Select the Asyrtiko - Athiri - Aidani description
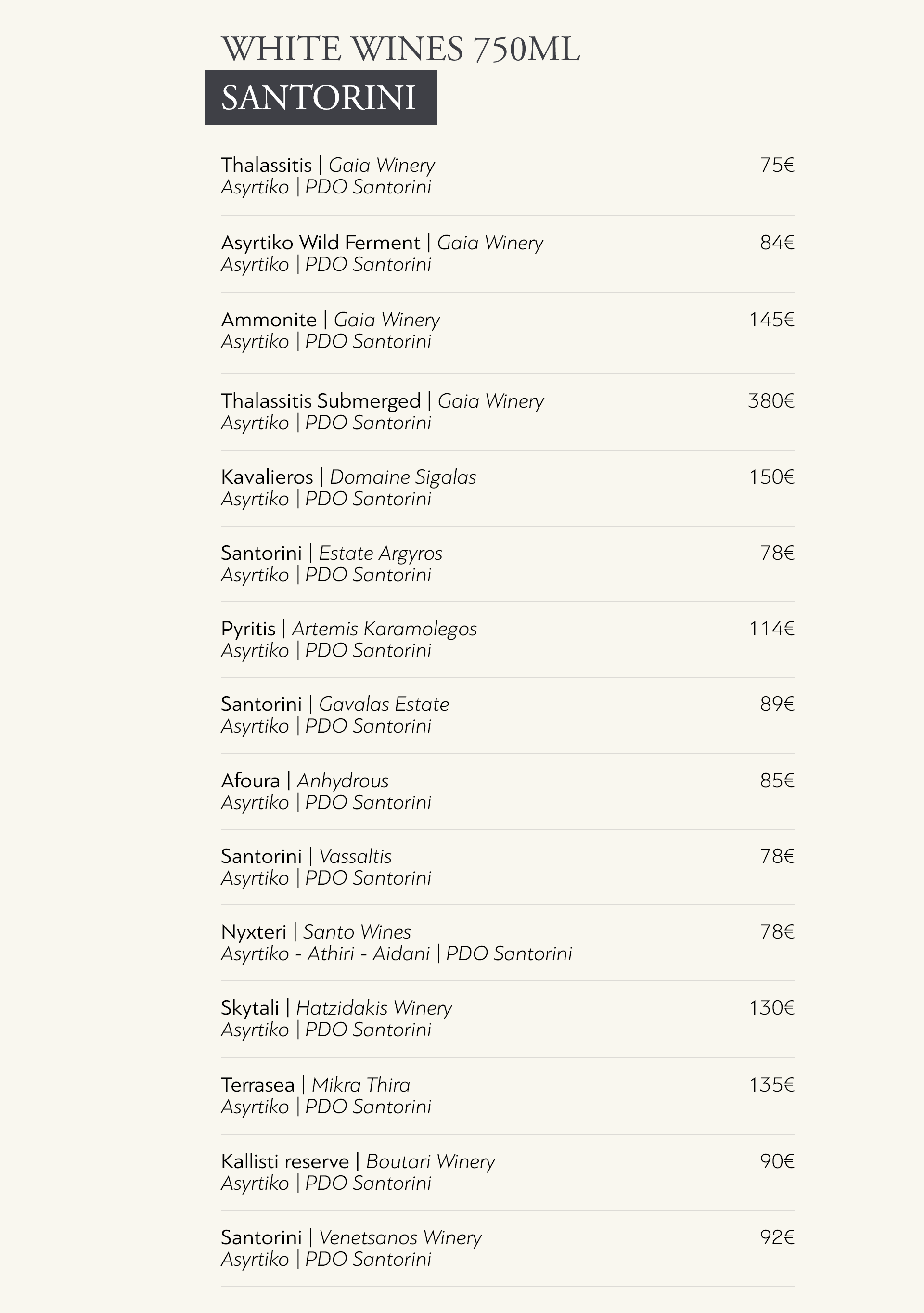The image size is (924, 1313). [x=325, y=954]
